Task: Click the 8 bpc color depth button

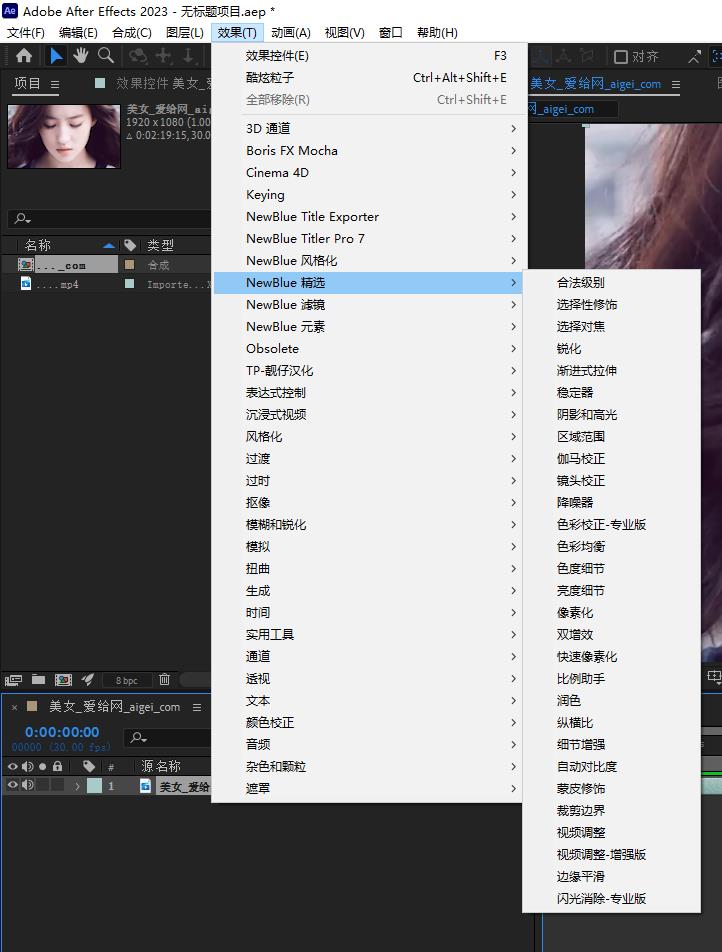Action: (126, 681)
